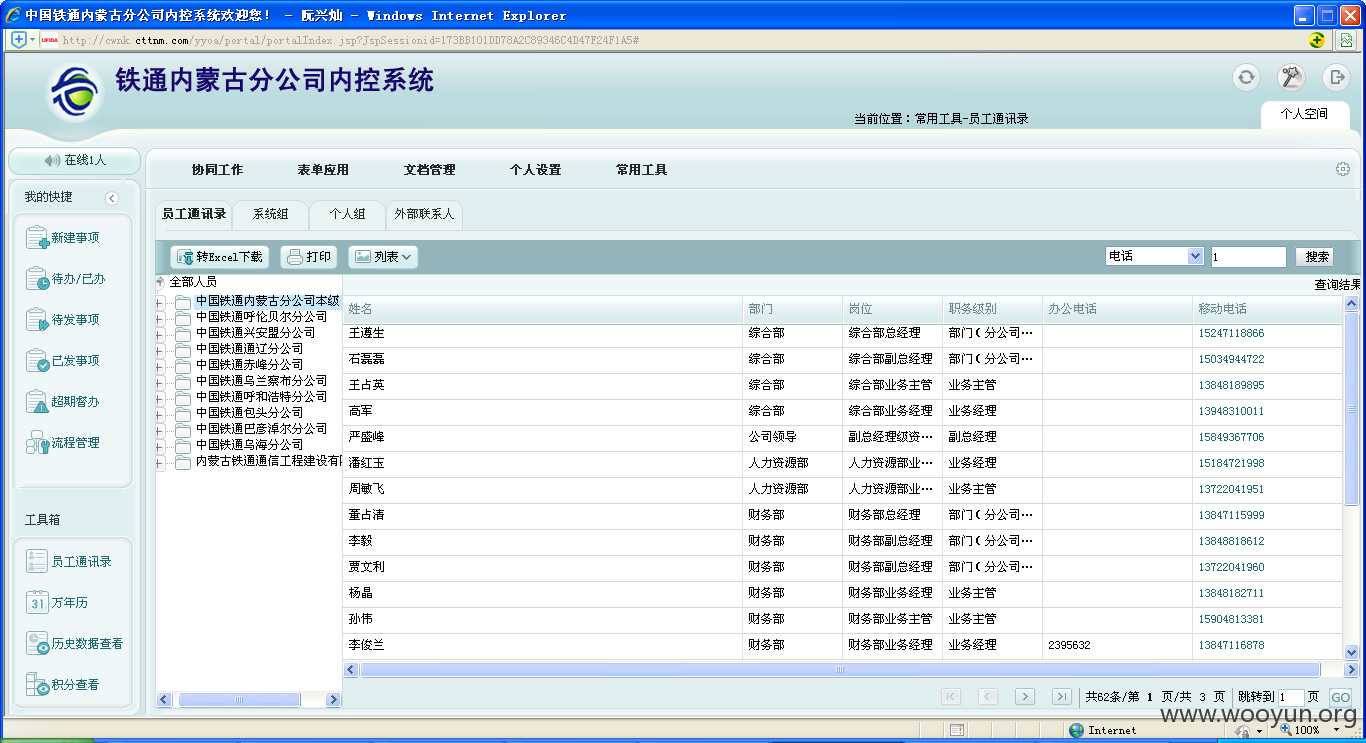Click the refresh icon in header

(1246, 77)
